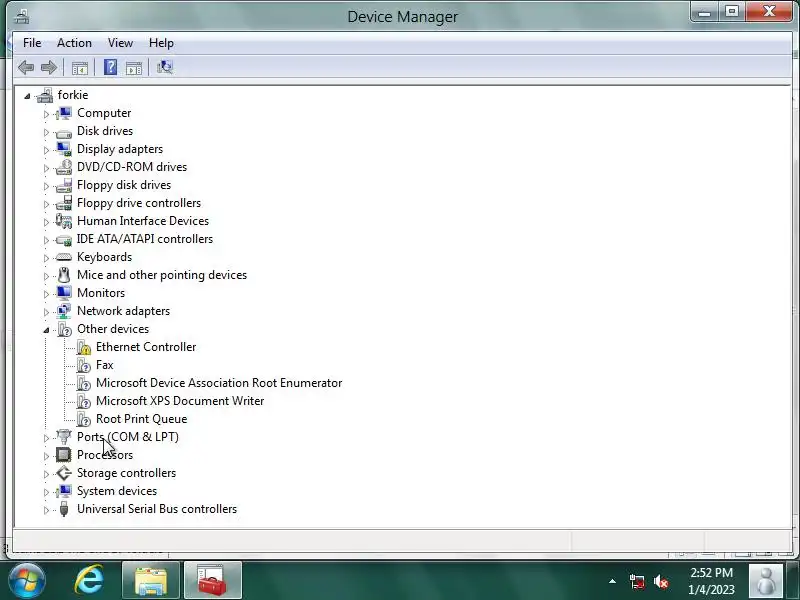The height and width of the screenshot is (600, 800).
Task: Click the Microsoft Device Association Root Enumerator icon
Action: 83,383
